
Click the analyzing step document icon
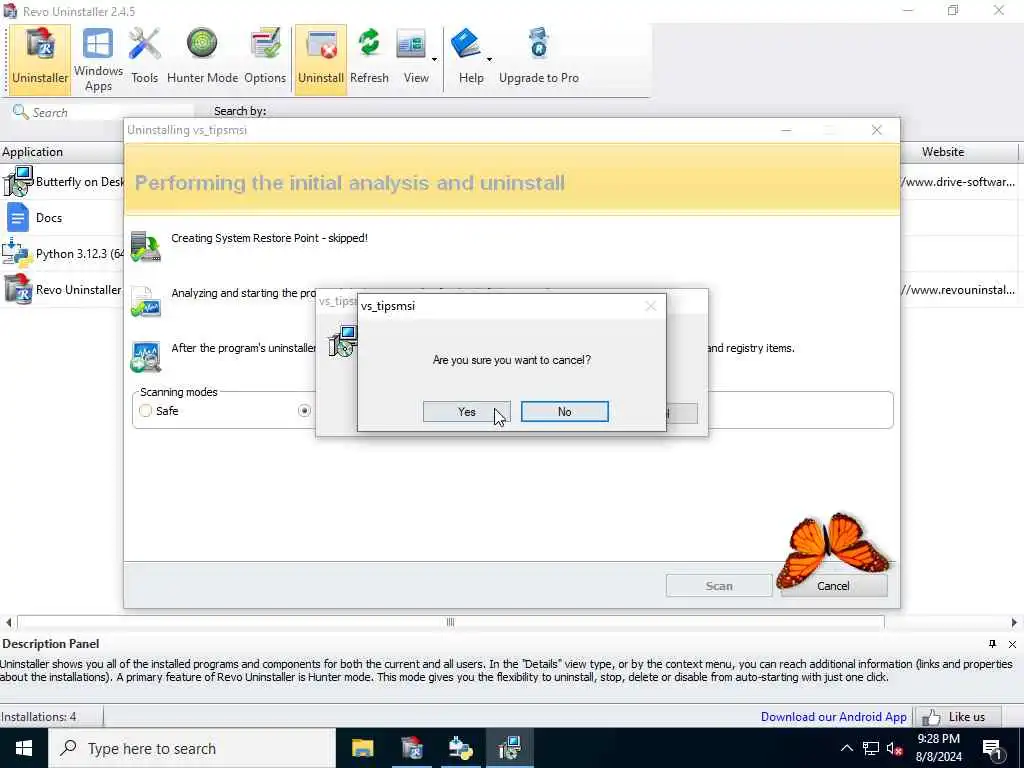tap(145, 302)
